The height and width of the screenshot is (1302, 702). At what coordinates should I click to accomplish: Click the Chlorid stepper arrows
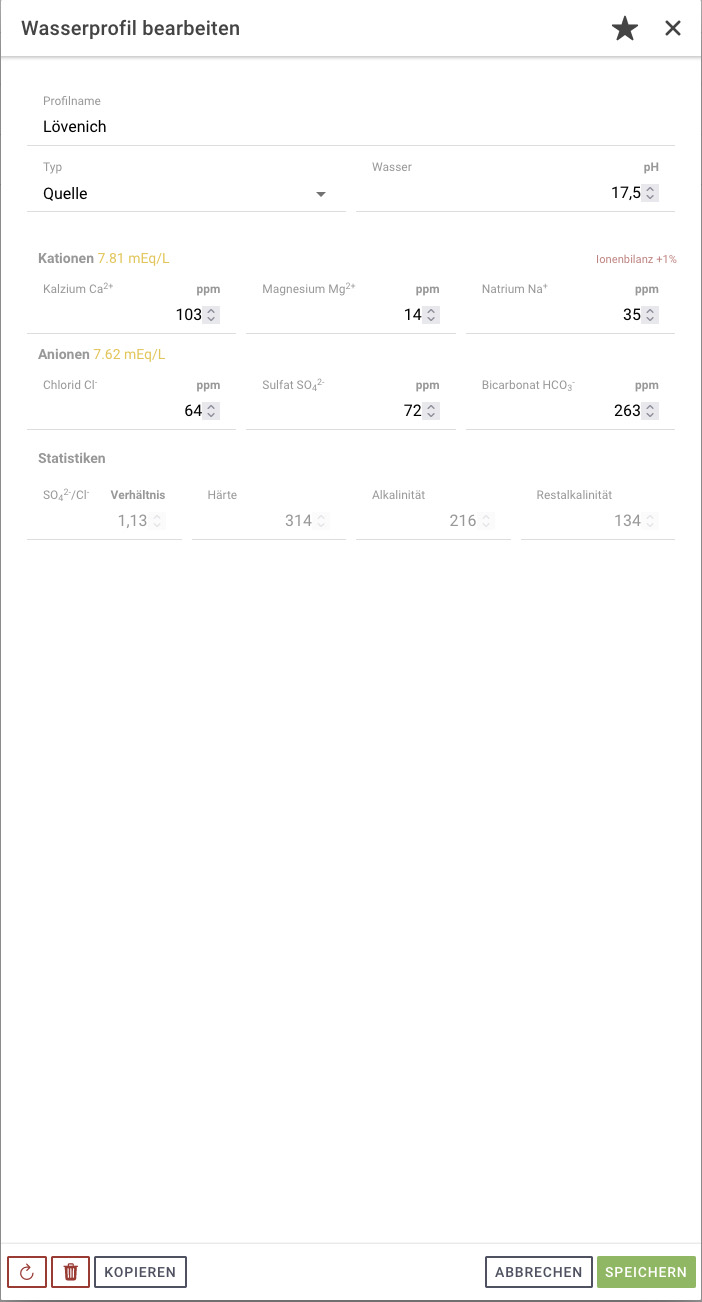pos(211,411)
